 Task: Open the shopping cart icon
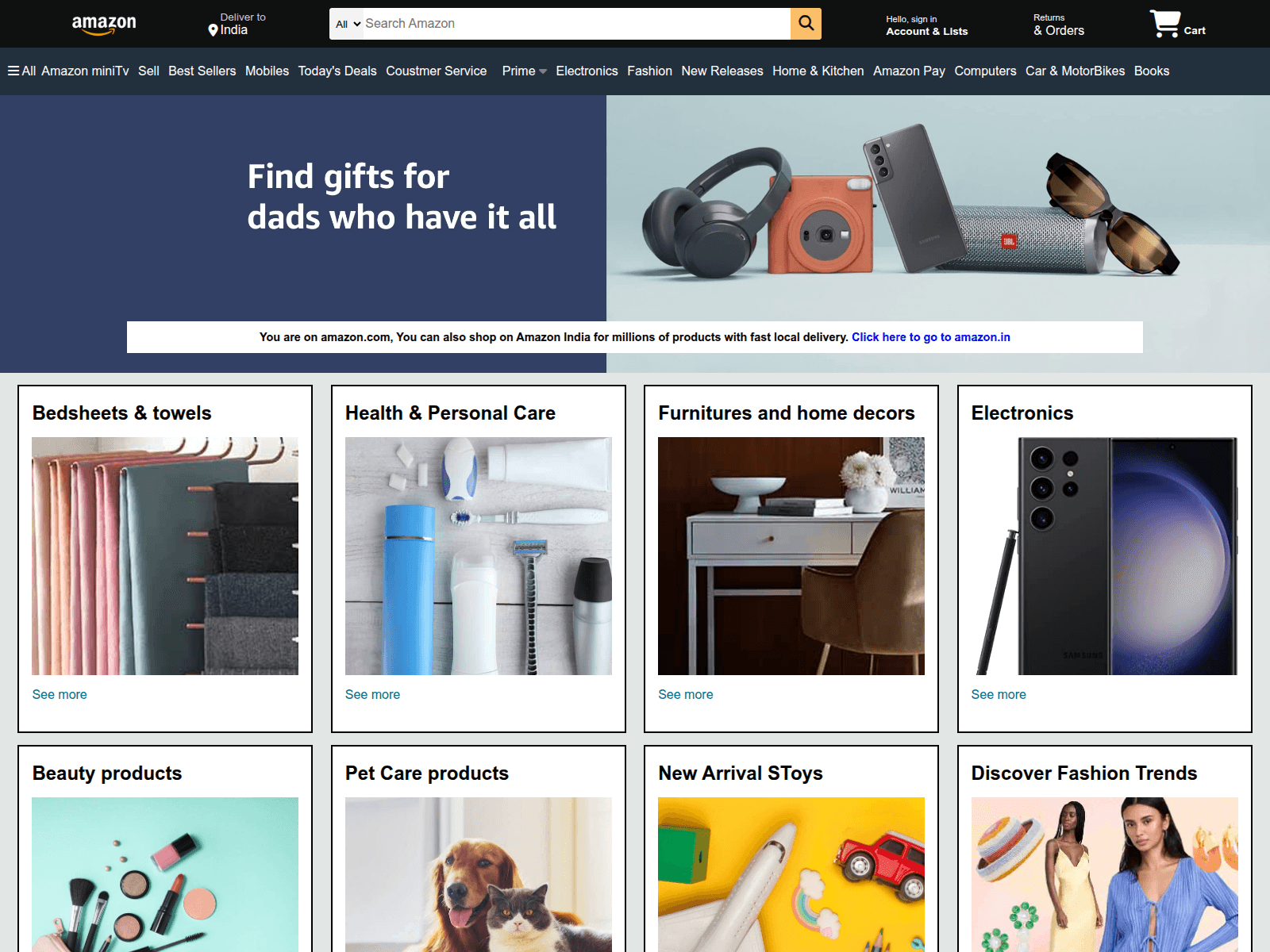[1164, 24]
